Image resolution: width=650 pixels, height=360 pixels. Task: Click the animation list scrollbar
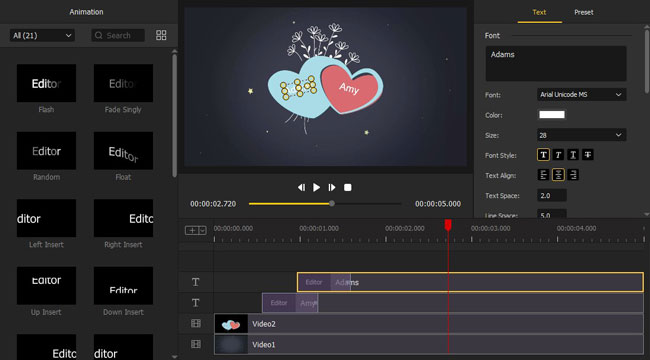pos(175,116)
